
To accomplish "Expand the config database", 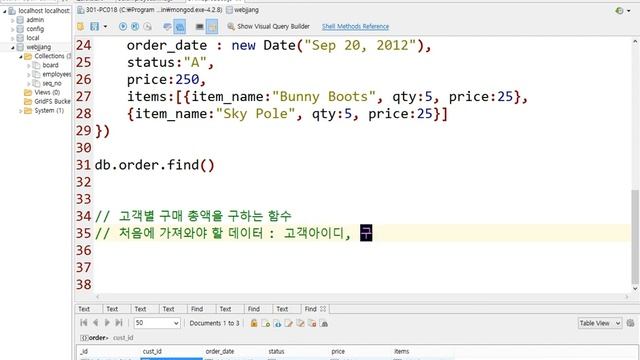I will tap(13, 29).
